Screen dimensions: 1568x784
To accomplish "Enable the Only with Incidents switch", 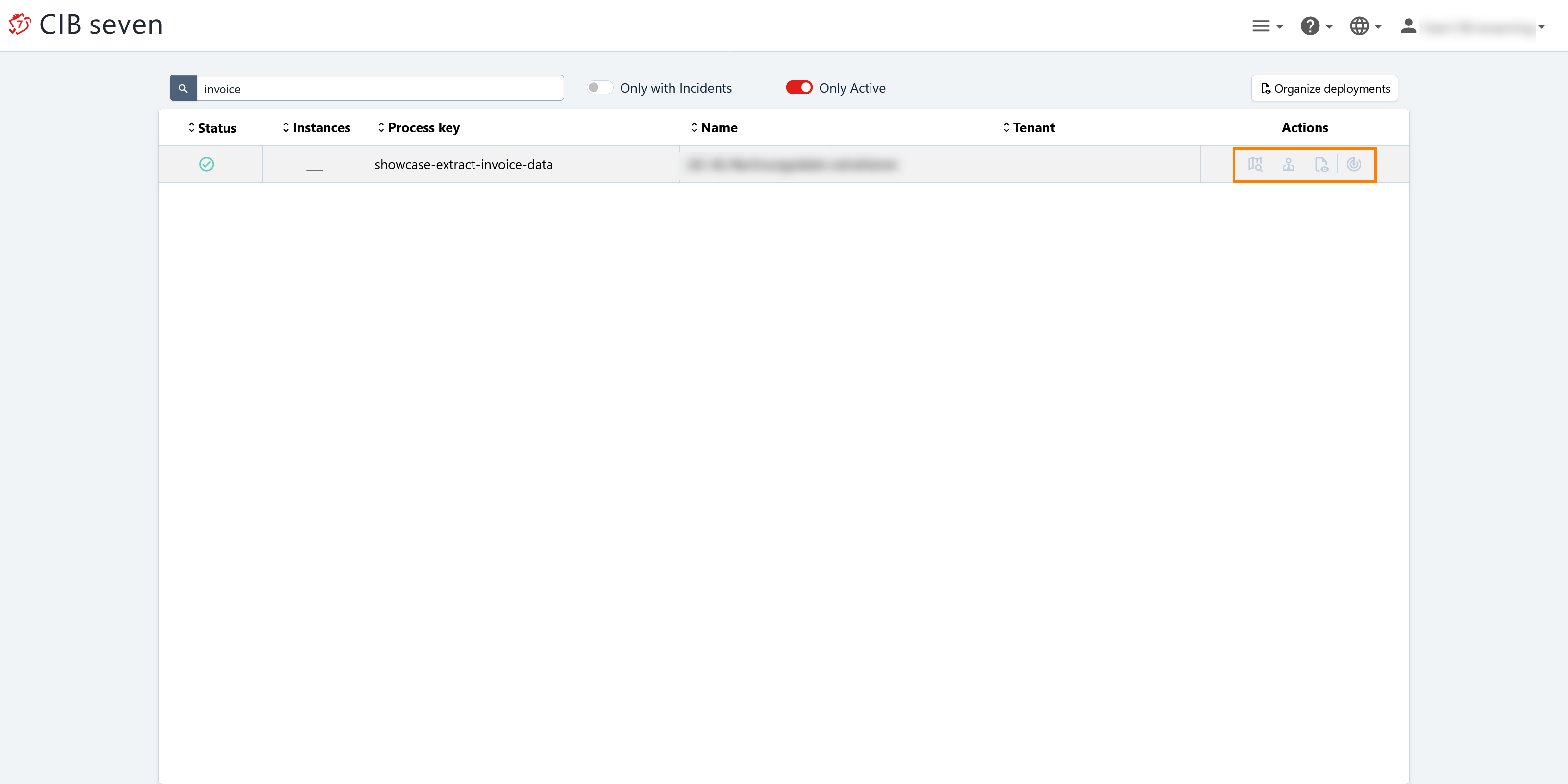I will pos(599,88).
